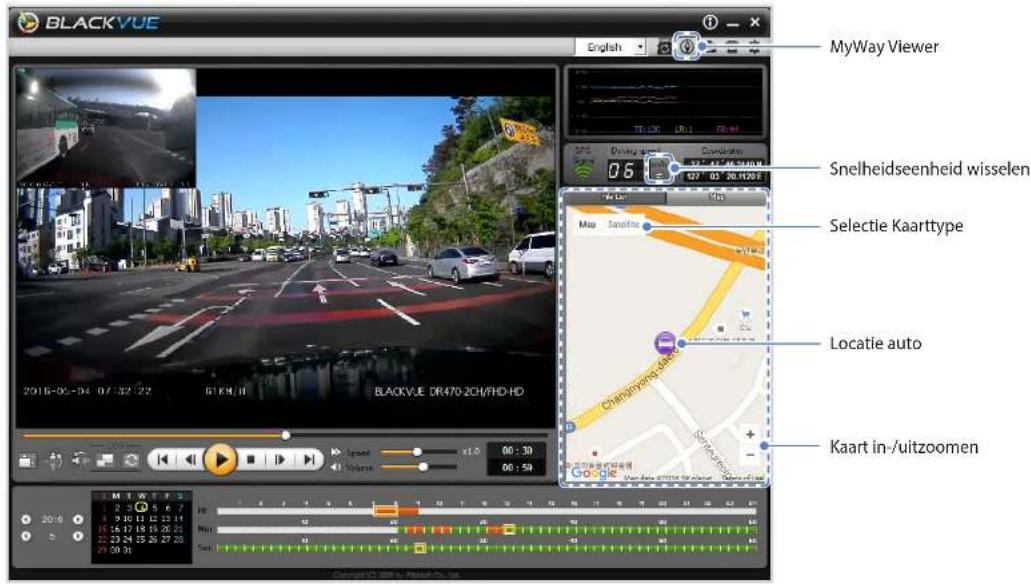Open the MyWay Viewer compass icon
The width and height of the screenshot is (1031, 584).
(x=686, y=47)
